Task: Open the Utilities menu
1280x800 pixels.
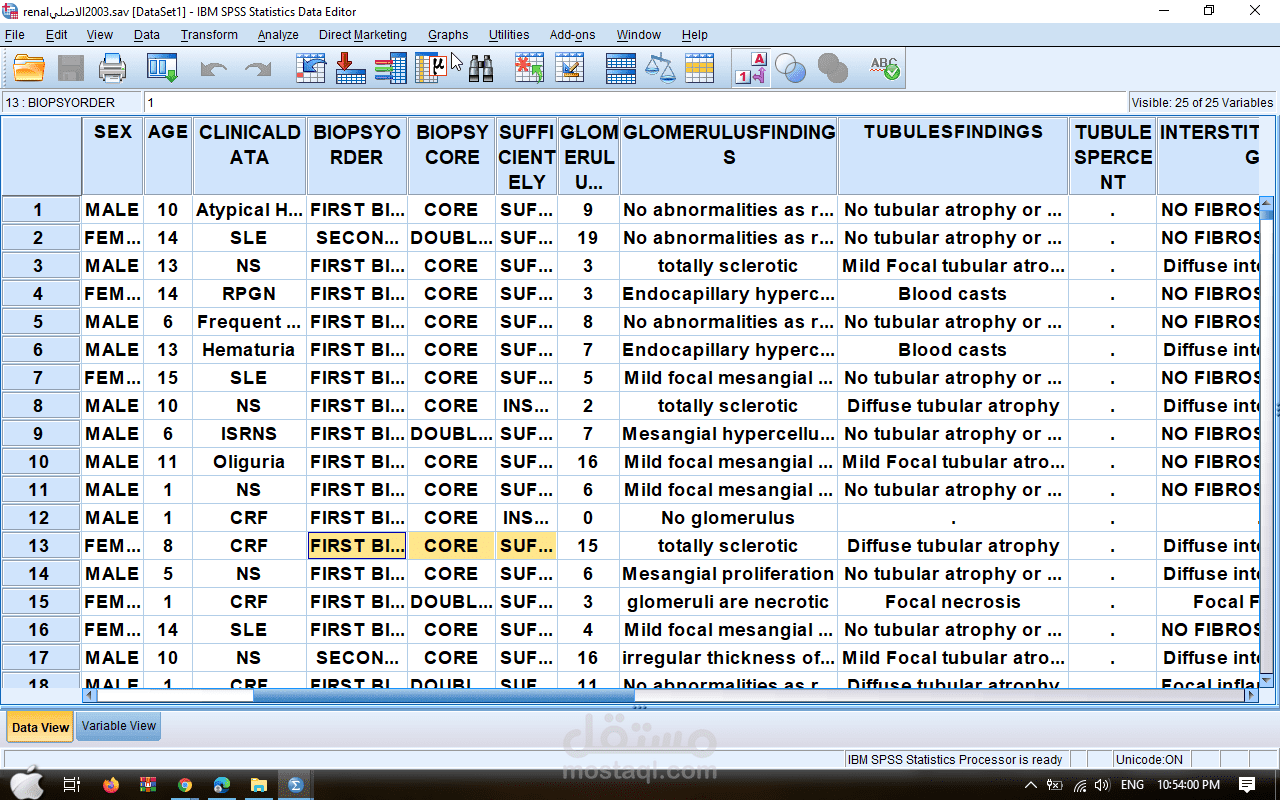Action: (x=509, y=34)
